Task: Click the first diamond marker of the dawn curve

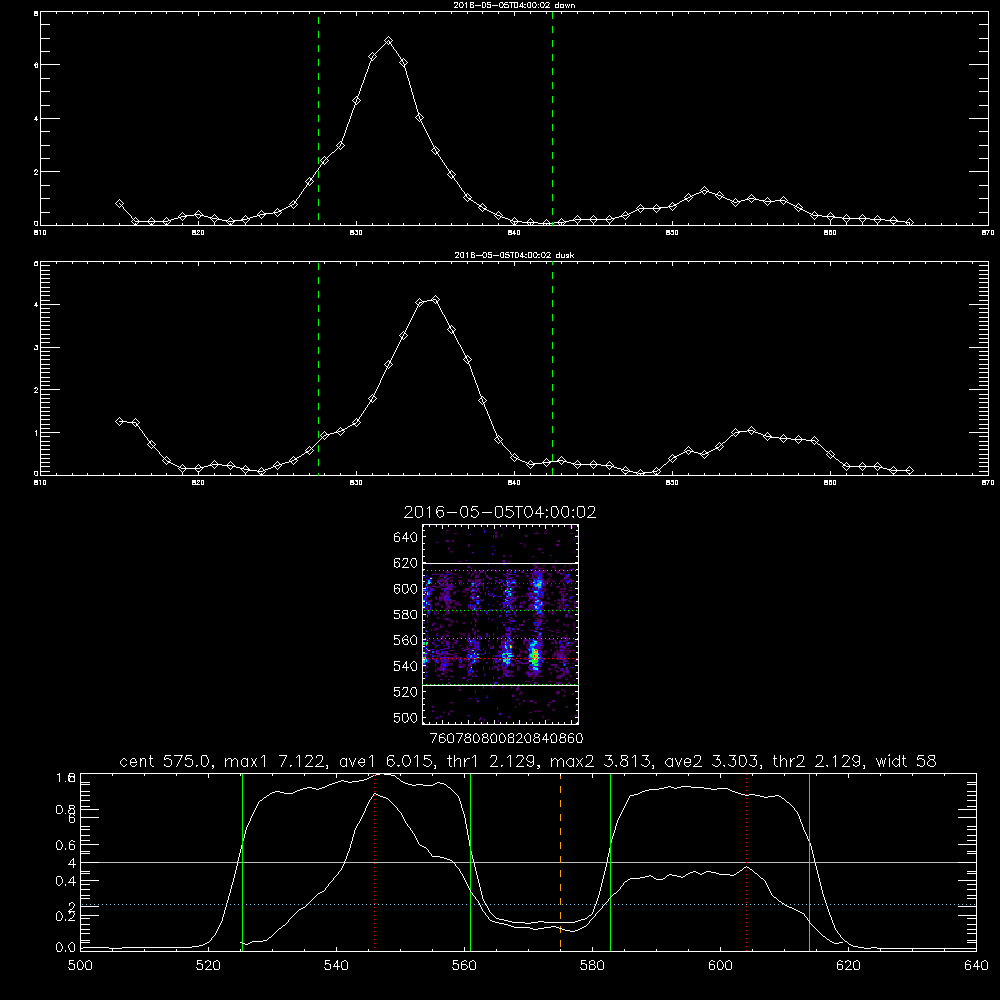Action: point(119,204)
